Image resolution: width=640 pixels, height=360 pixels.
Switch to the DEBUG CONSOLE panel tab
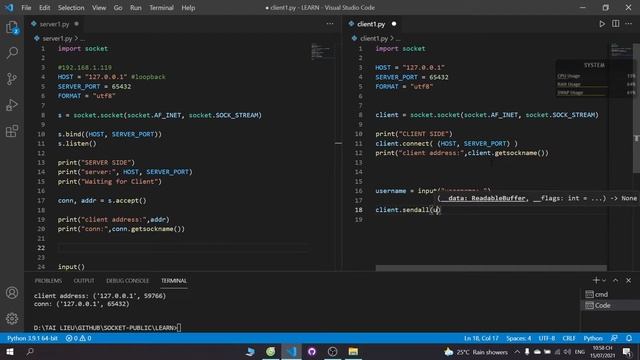pyautogui.click(x=128, y=280)
